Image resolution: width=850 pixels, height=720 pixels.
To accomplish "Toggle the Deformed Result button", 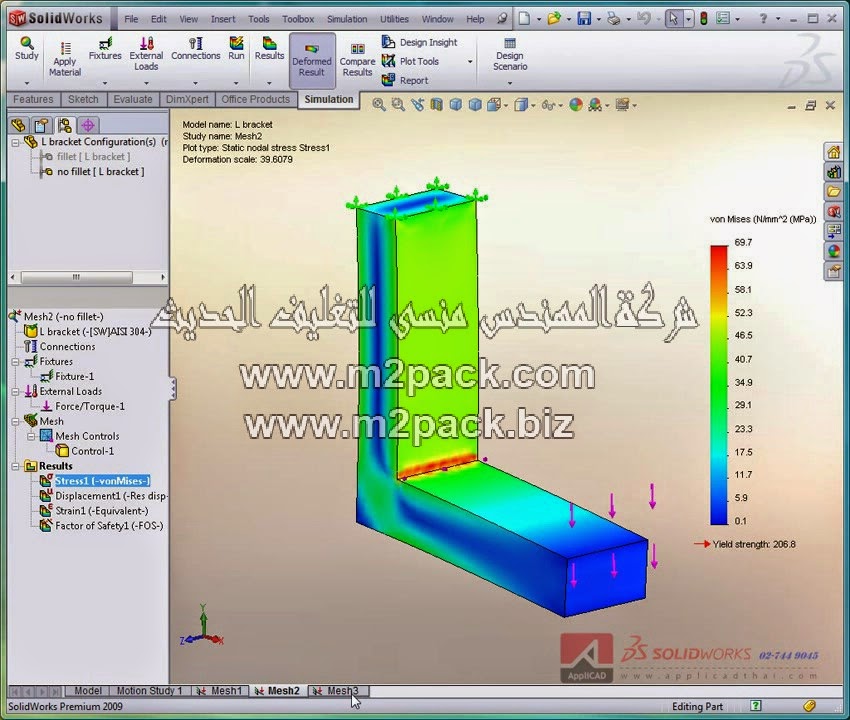I will pyautogui.click(x=312, y=60).
